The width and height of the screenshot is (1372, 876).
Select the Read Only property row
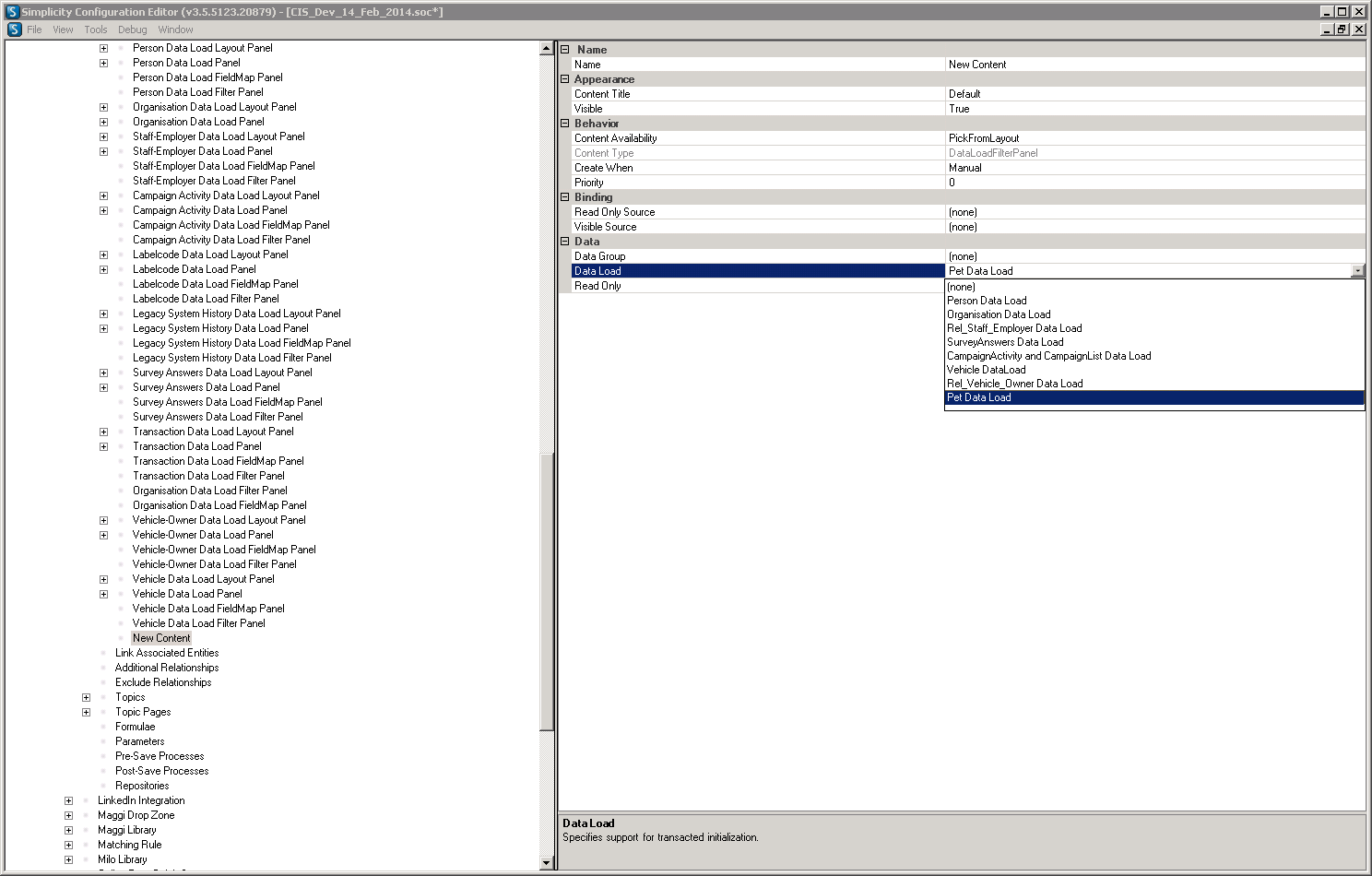[758, 286]
